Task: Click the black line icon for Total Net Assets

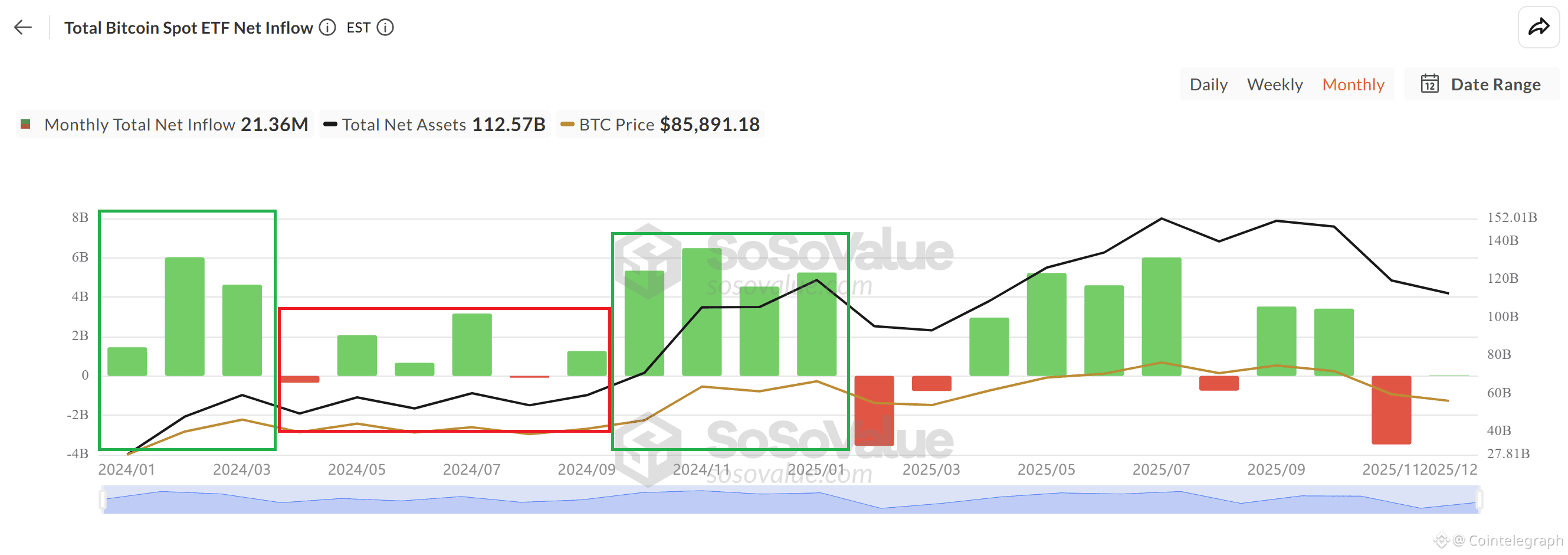Action: (x=330, y=125)
